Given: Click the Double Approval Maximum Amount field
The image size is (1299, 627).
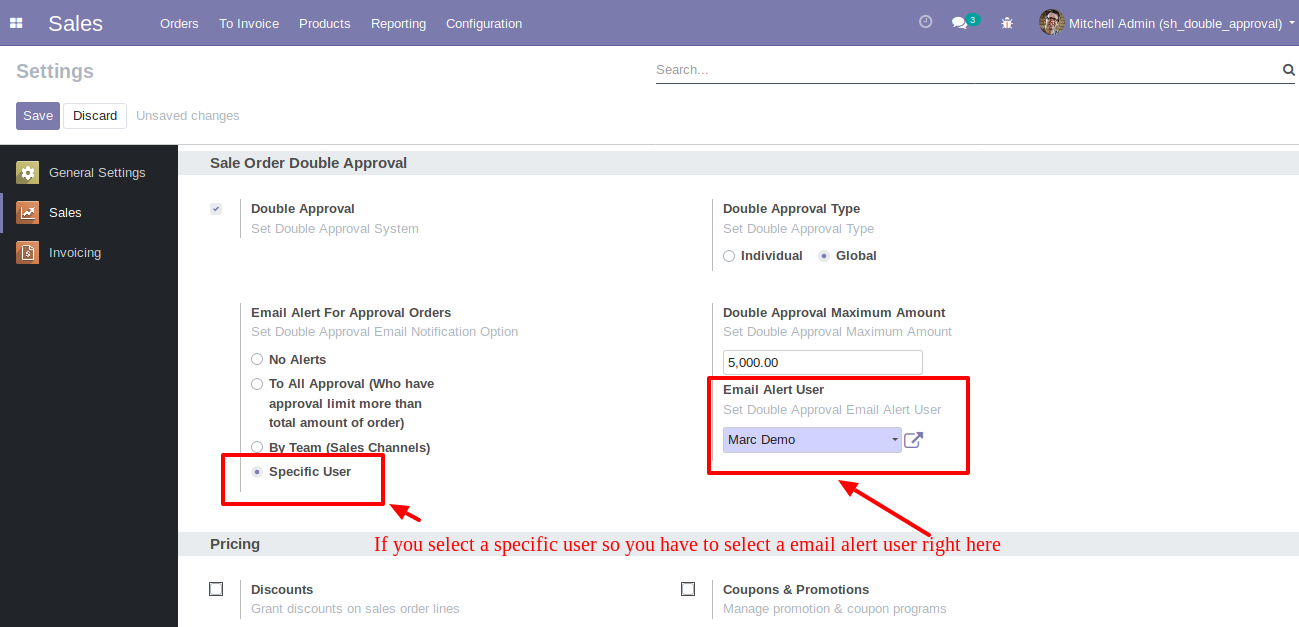Looking at the screenshot, I should pyautogui.click(x=822, y=362).
